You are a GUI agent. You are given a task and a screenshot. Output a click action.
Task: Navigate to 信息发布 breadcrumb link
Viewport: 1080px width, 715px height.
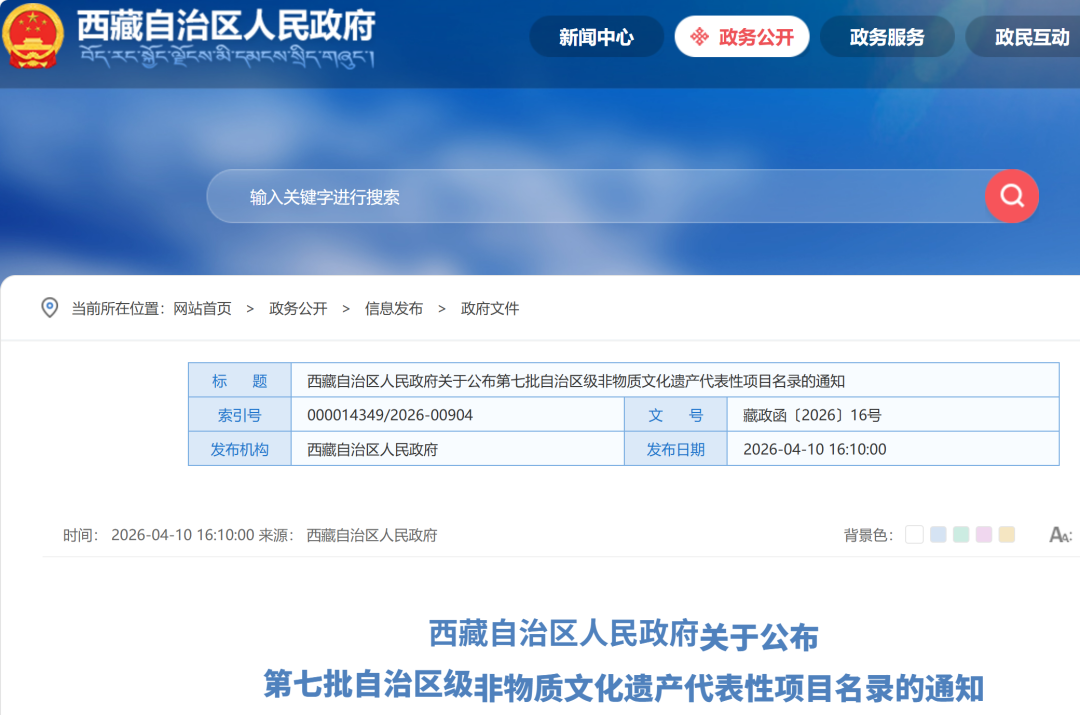(x=394, y=309)
